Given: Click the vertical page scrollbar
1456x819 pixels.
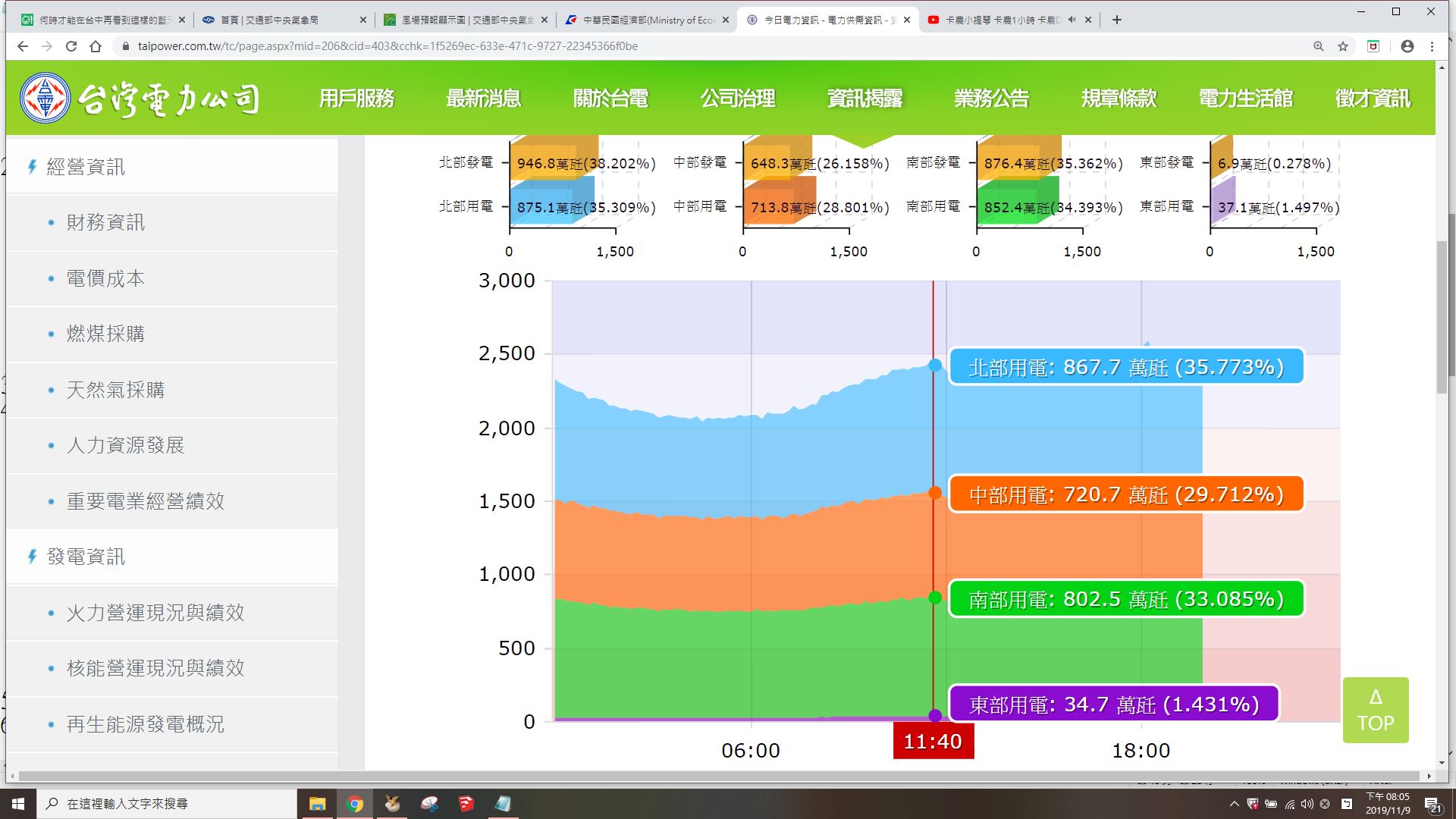Looking at the screenshot, I should tap(1442, 318).
